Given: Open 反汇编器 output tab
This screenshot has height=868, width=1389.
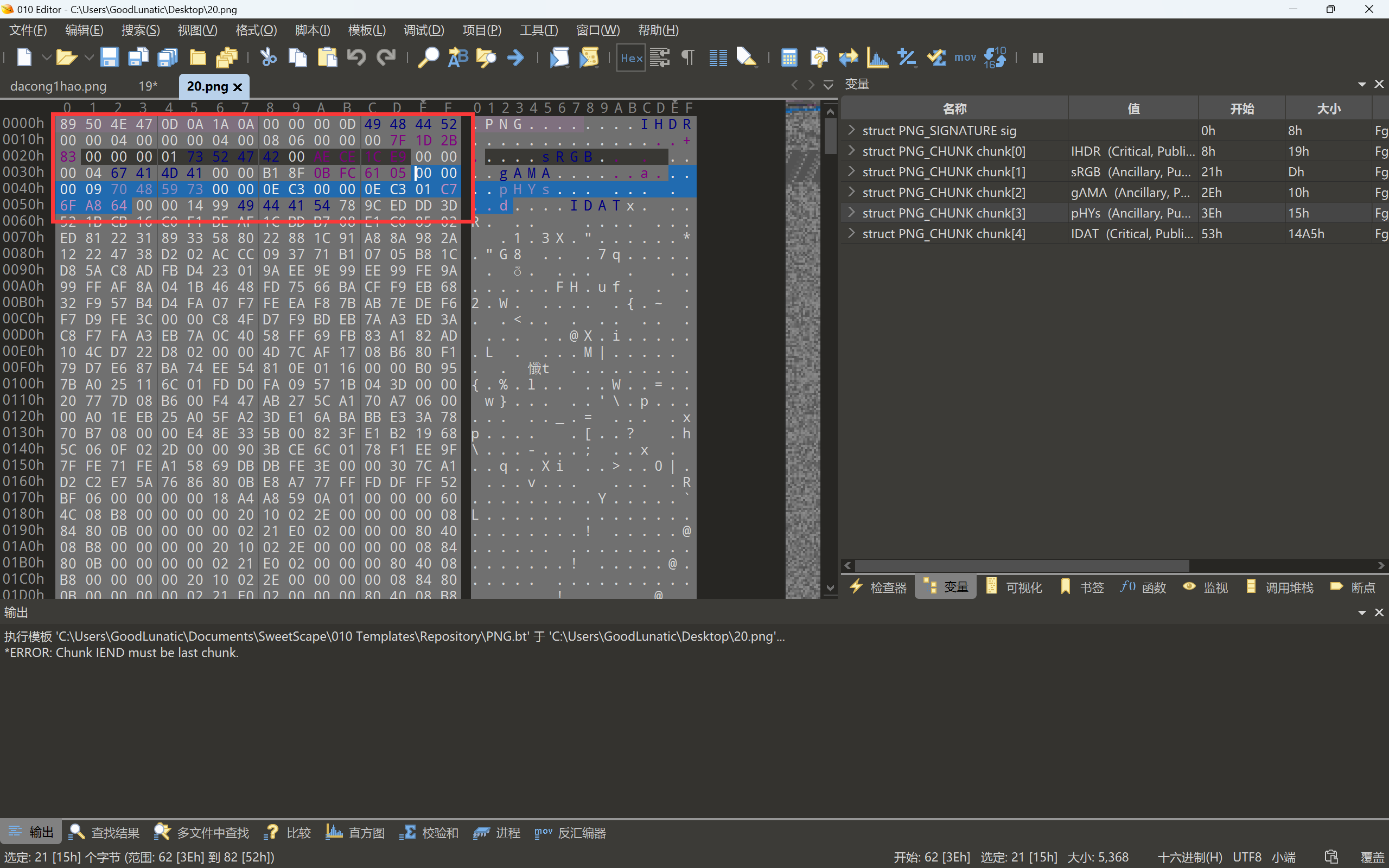Looking at the screenshot, I should 570,832.
